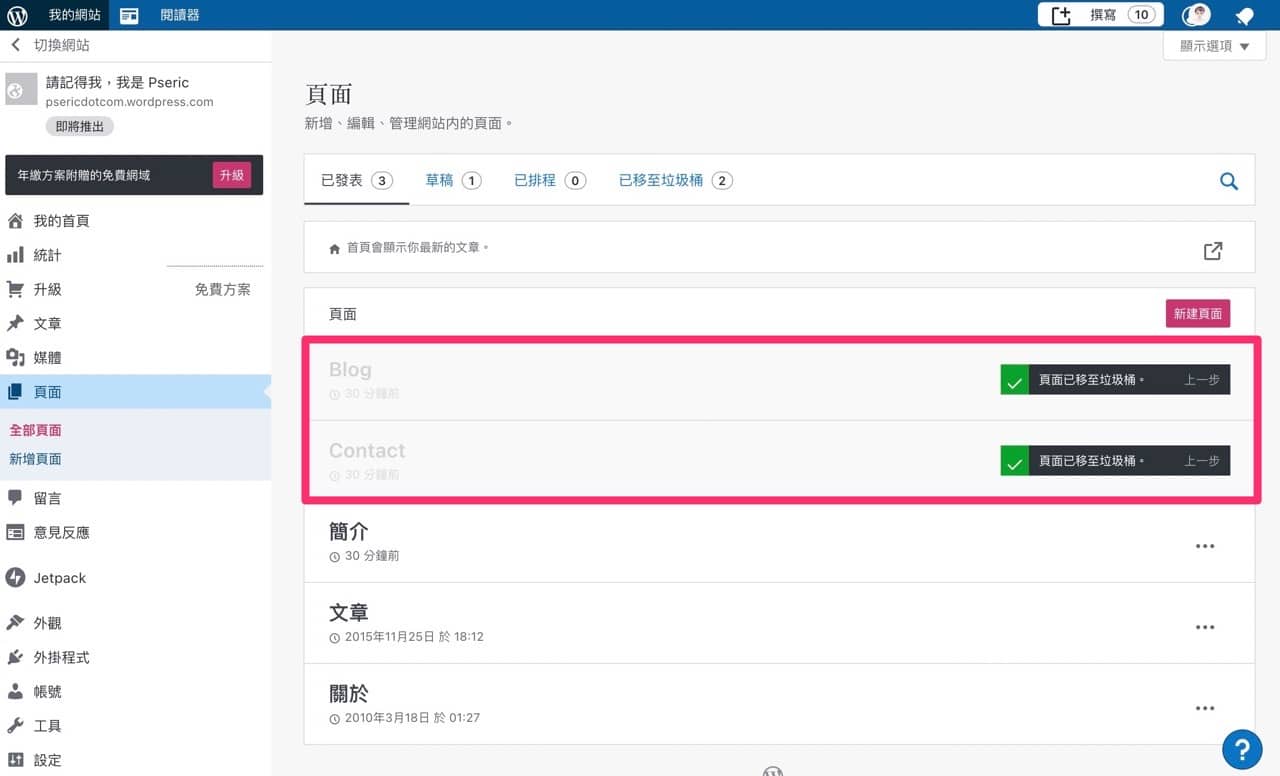Click the 外觀 appearance brush icon
This screenshot has height=776, width=1280.
(x=15, y=623)
